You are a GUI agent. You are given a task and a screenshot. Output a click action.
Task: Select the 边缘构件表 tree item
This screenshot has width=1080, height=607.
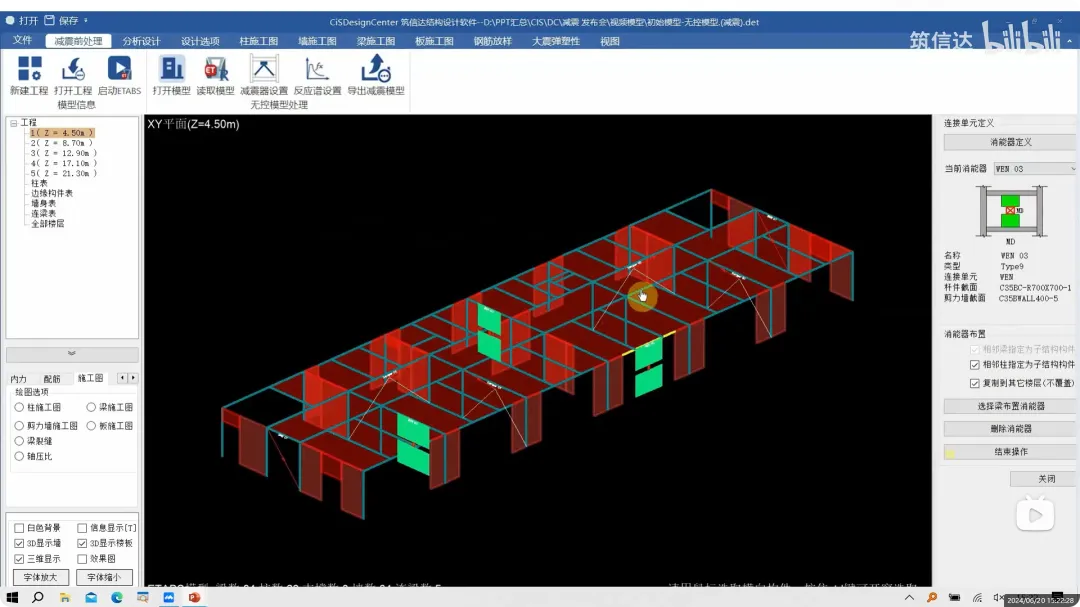pos(51,194)
